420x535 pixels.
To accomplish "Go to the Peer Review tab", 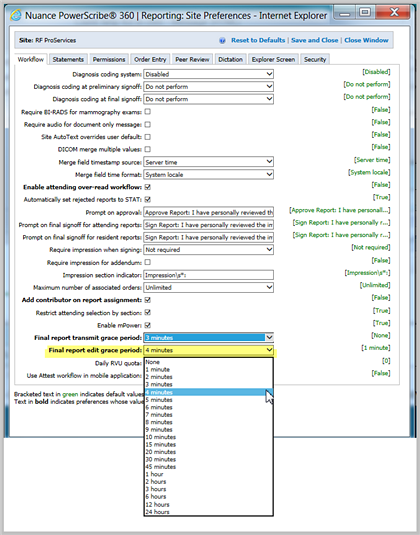I will click(192, 59).
